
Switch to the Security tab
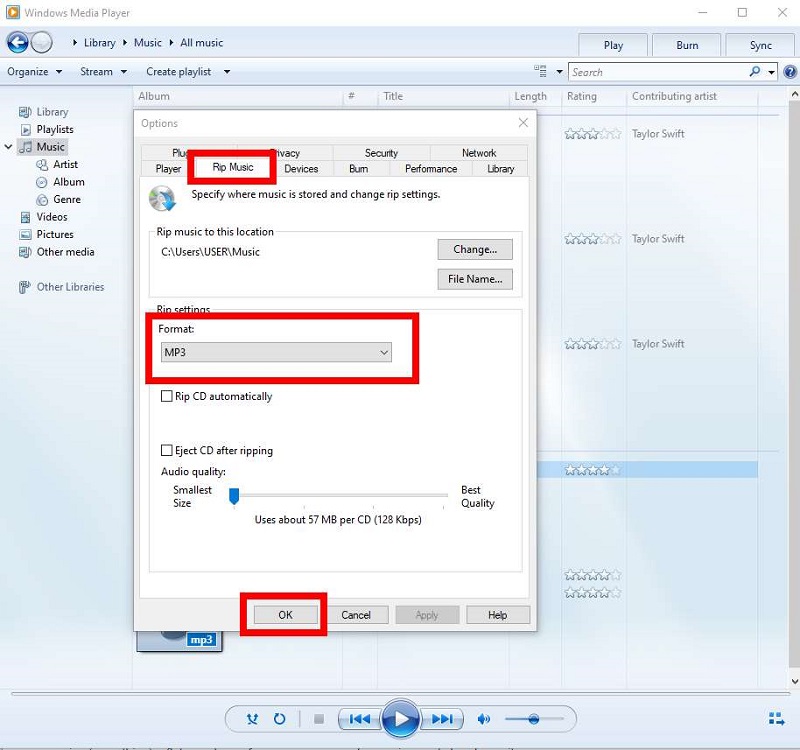pos(381,153)
